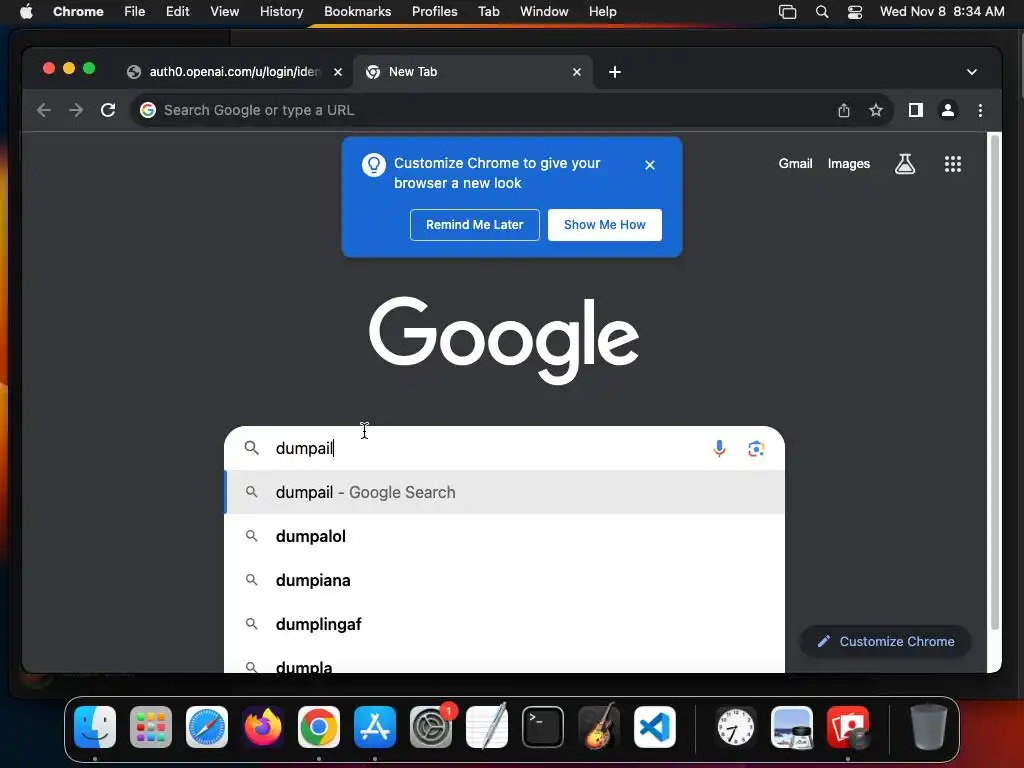Reload the current page

click(x=108, y=110)
